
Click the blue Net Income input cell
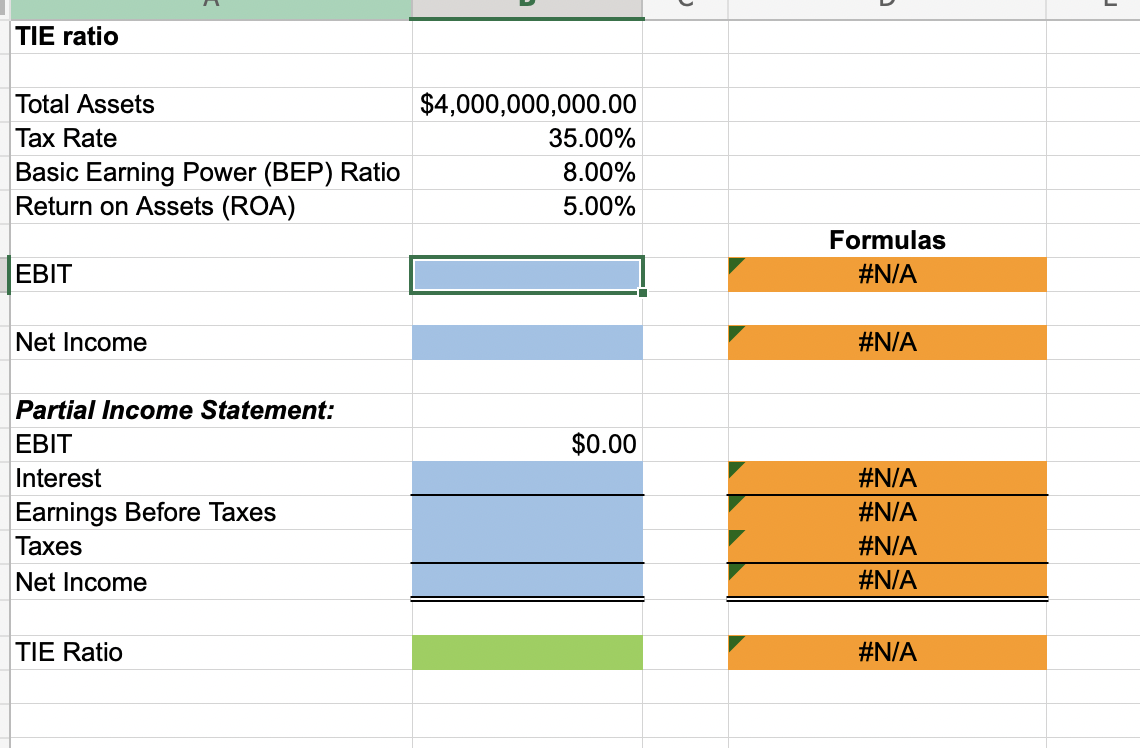click(527, 341)
